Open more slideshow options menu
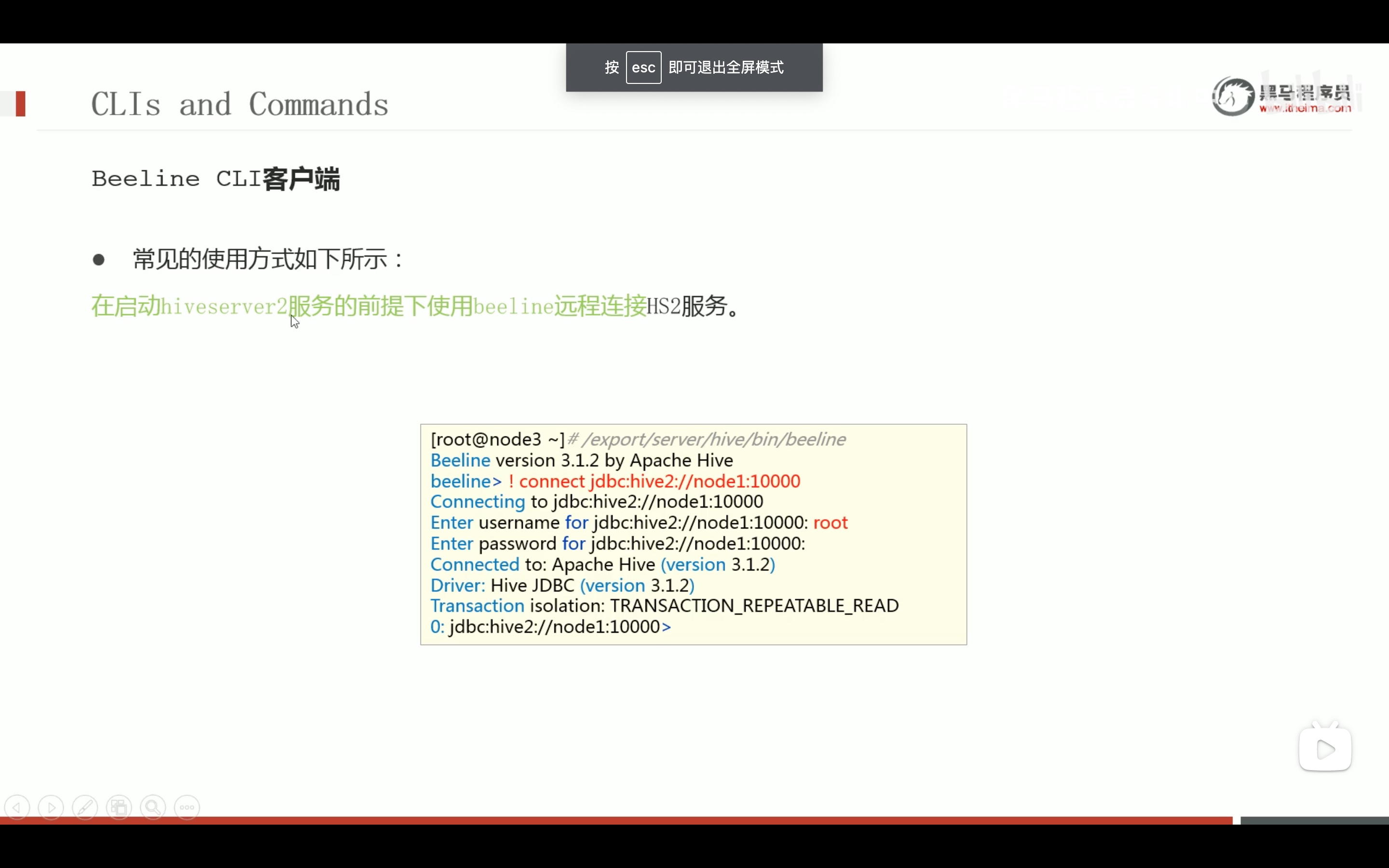Image resolution: width=1389 pixels, height=868 pixels. [187, 807]
